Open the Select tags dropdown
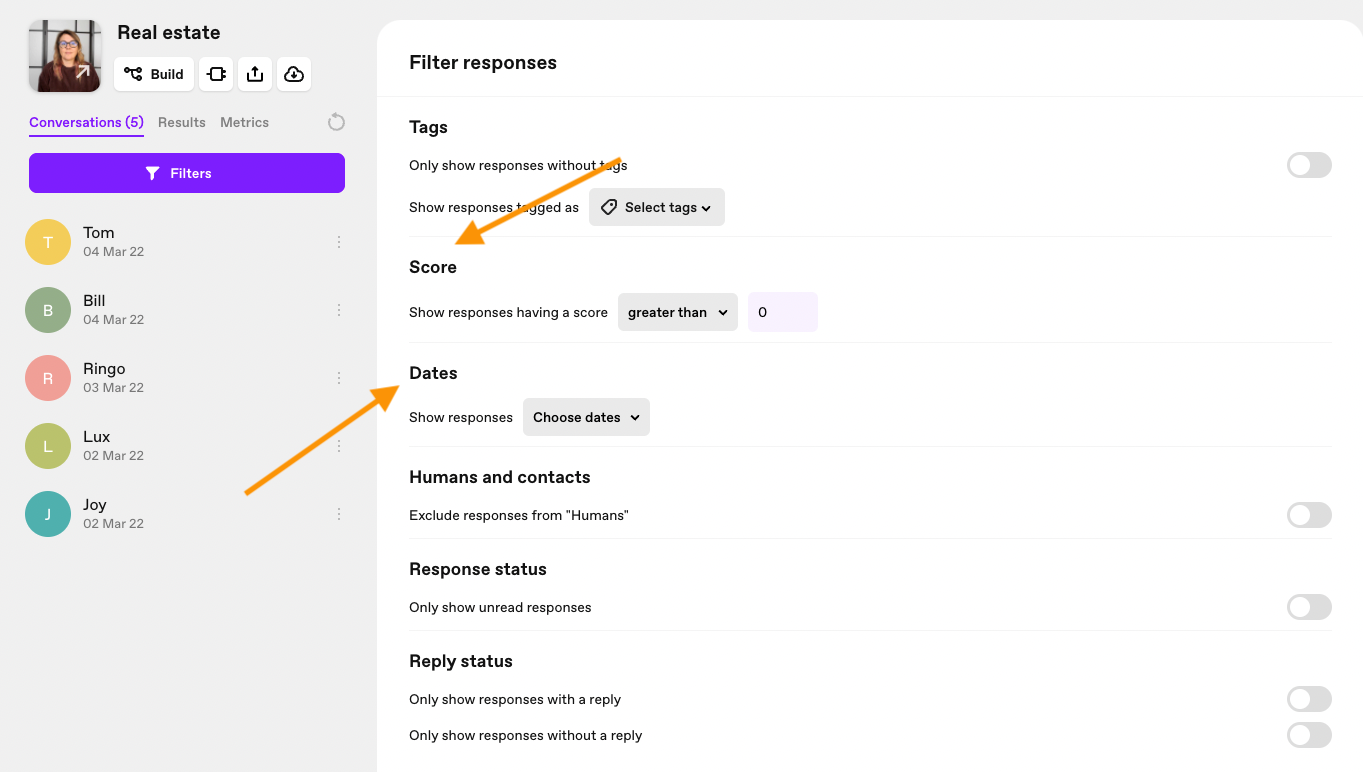 657,207
